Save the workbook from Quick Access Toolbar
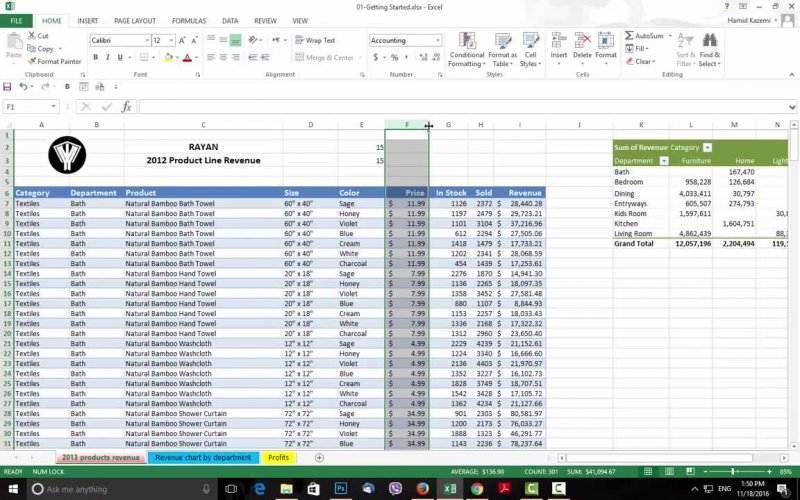This screenshot has height=500, width=800. coord(8,87)
